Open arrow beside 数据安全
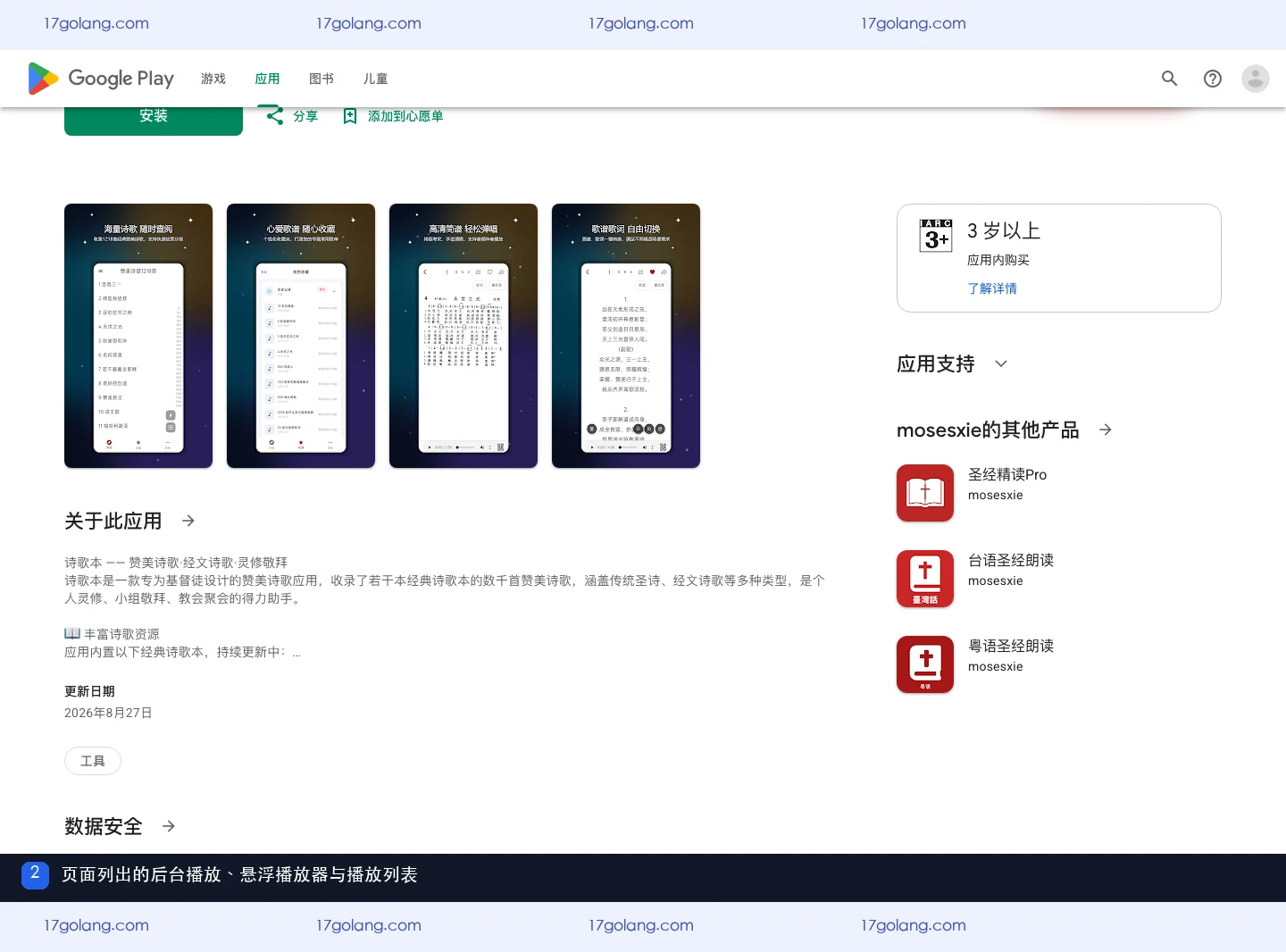 point(169,826)
